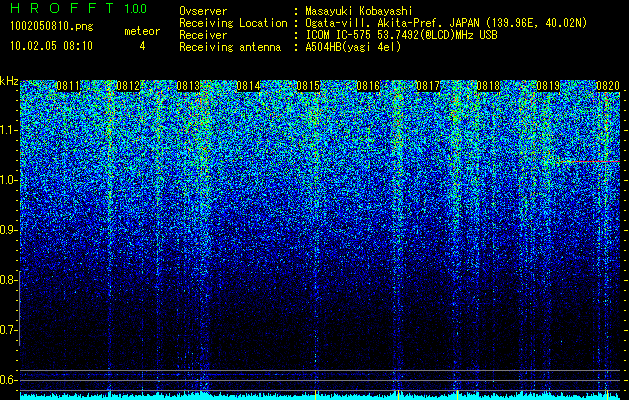Click the meteor count value 4
629x400 pixels.
(142, 46)
